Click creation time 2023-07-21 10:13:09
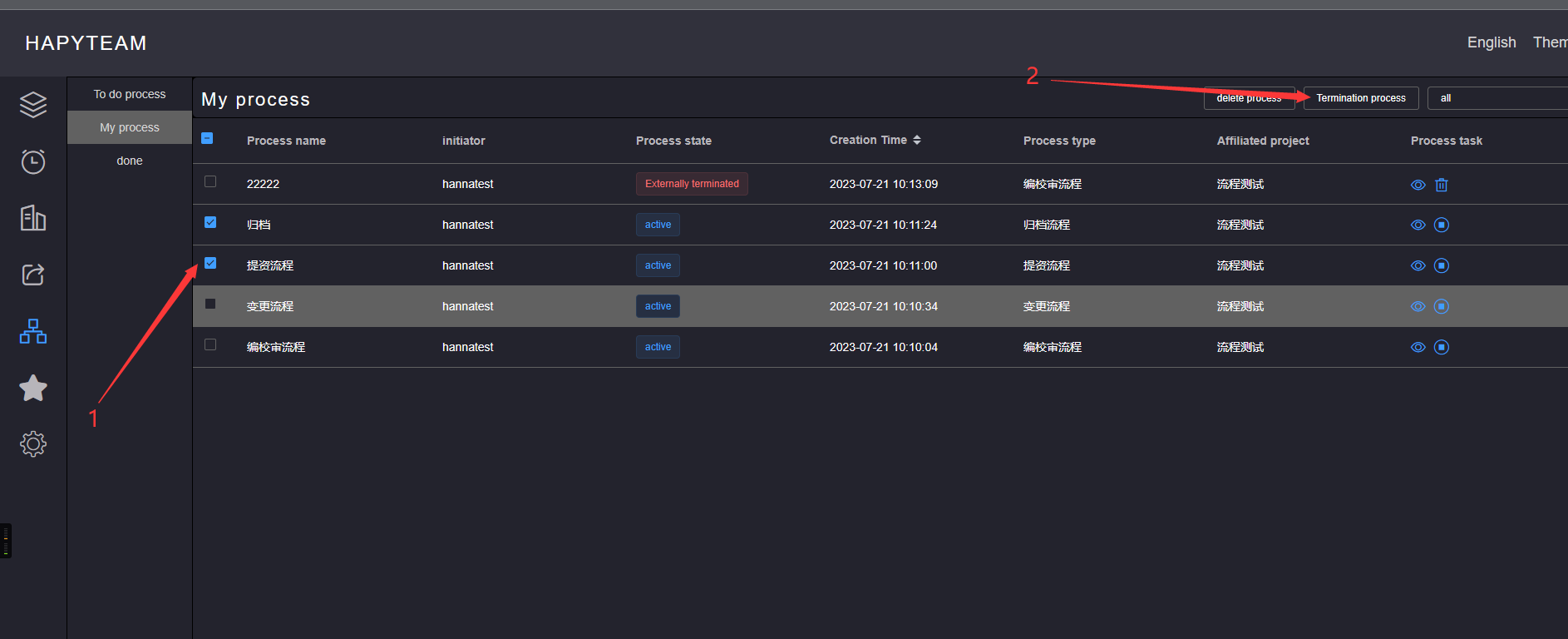Image resolution: width=1568 pixels, height=639 pixels. point(884,184)
